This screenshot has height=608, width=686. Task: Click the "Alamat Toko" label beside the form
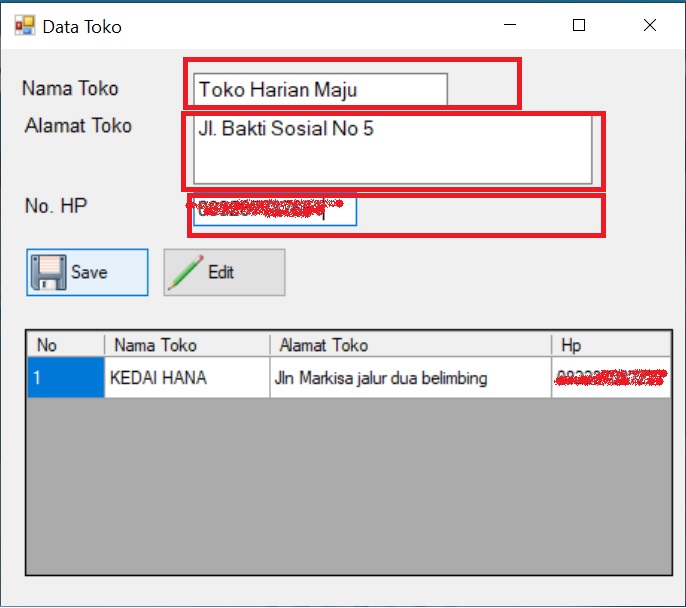tap(78, 126)
